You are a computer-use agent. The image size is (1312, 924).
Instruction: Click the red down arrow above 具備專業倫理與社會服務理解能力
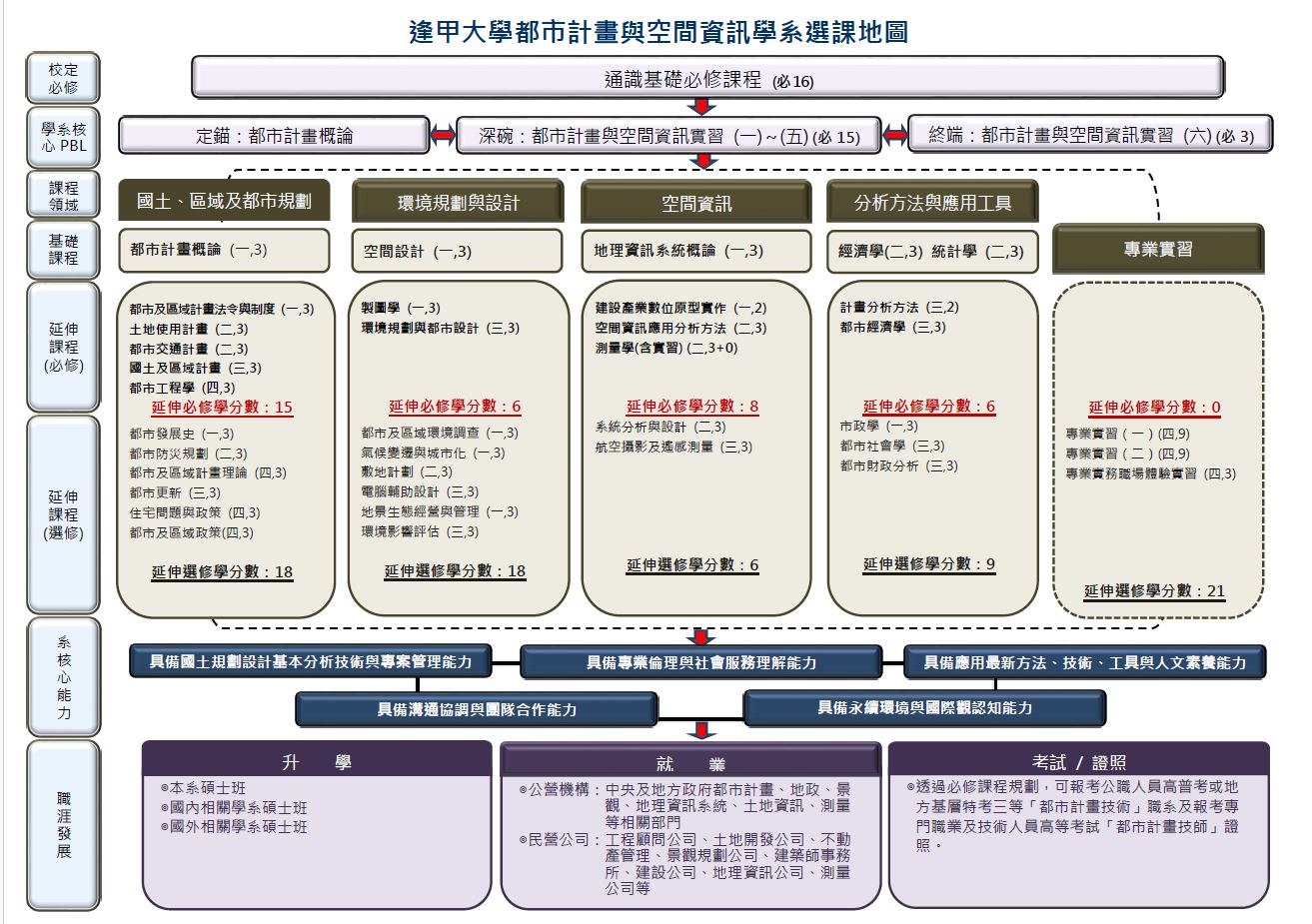click(x=702, y=637)
